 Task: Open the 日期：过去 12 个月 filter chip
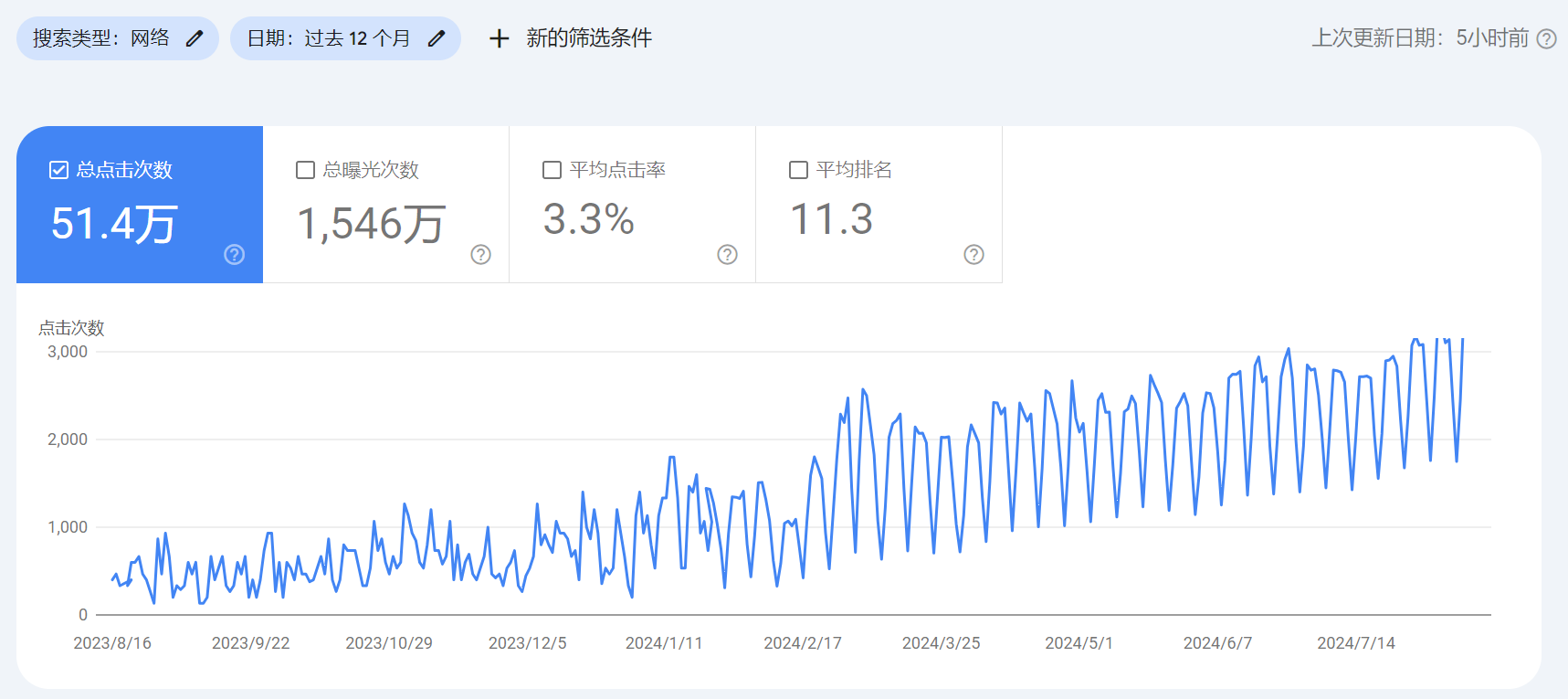[x=345, y=38]
